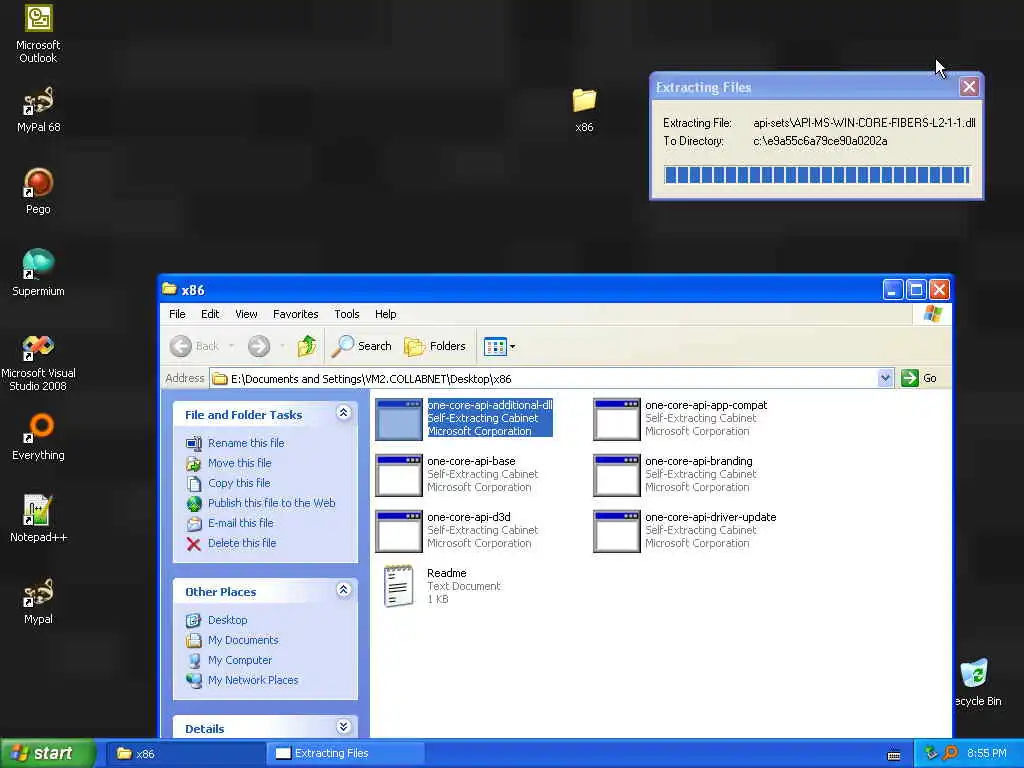Click the Go button beside address bar

pyautogui.click(x=919, y=378)
